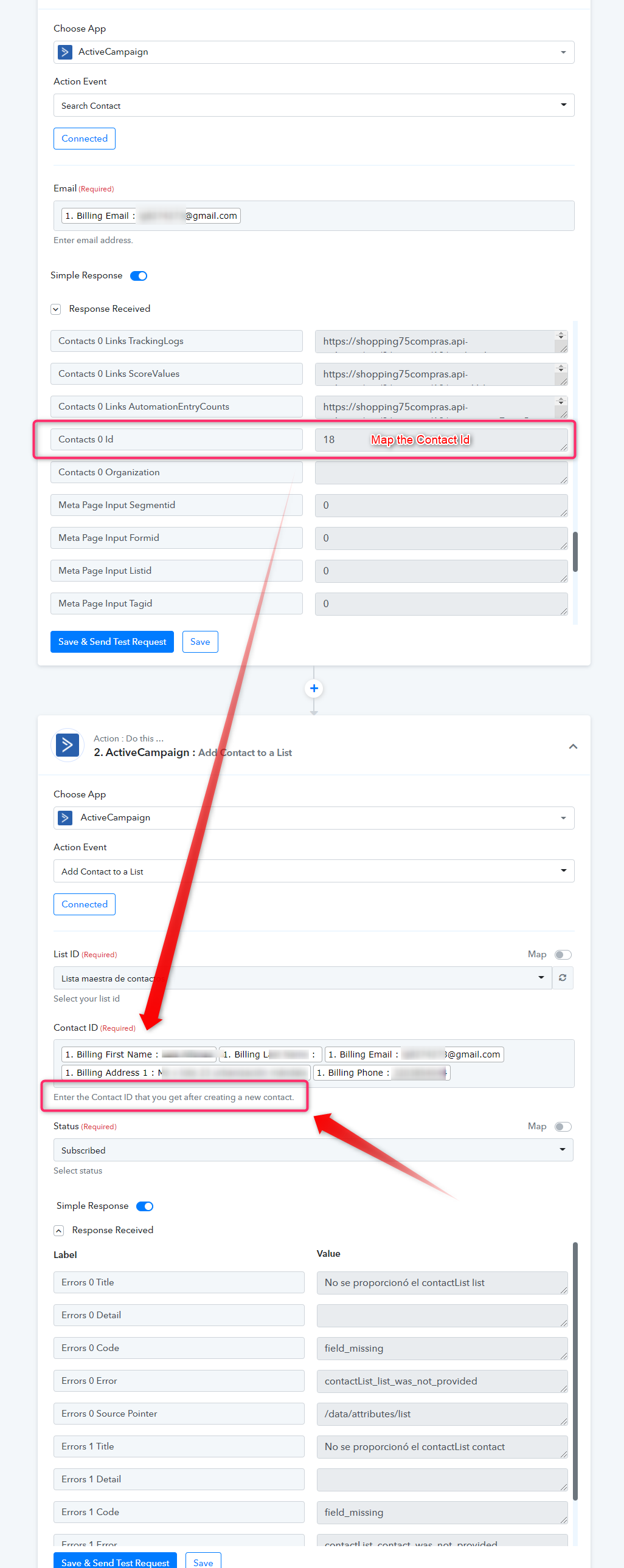Image resolution: width=624 pixels, height=1568 pixels.
Task: Click ActiveCampaign icon in second Choose App
Action: tap(65, 818)
